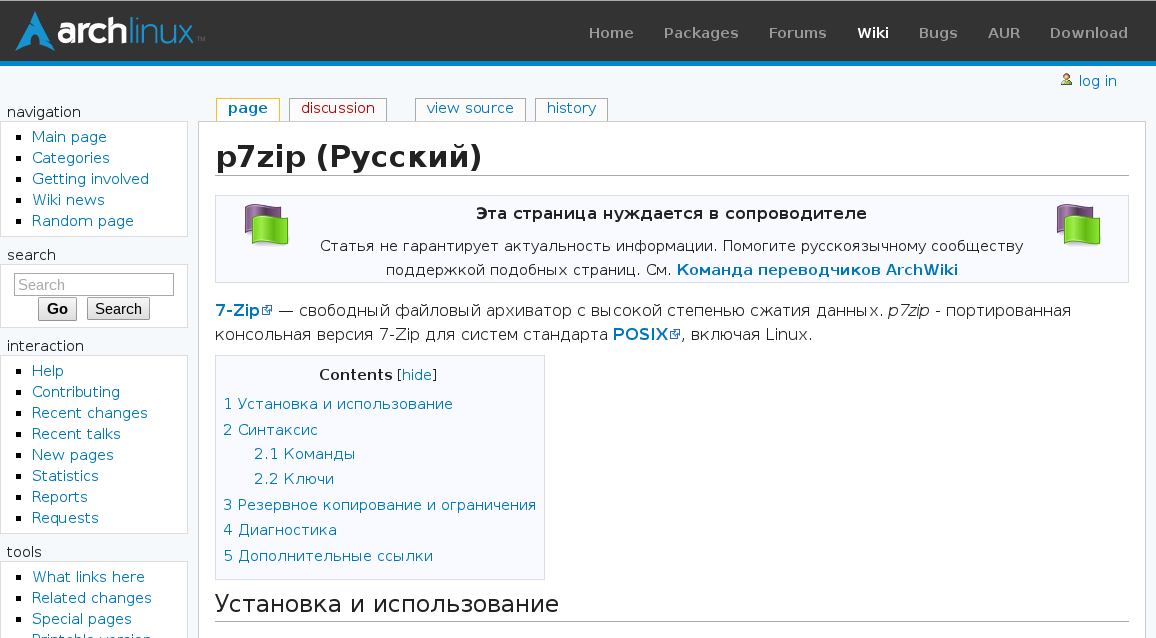The image size is (1156, 638).
Task: Open Special pages link
Action: [82, 619]
